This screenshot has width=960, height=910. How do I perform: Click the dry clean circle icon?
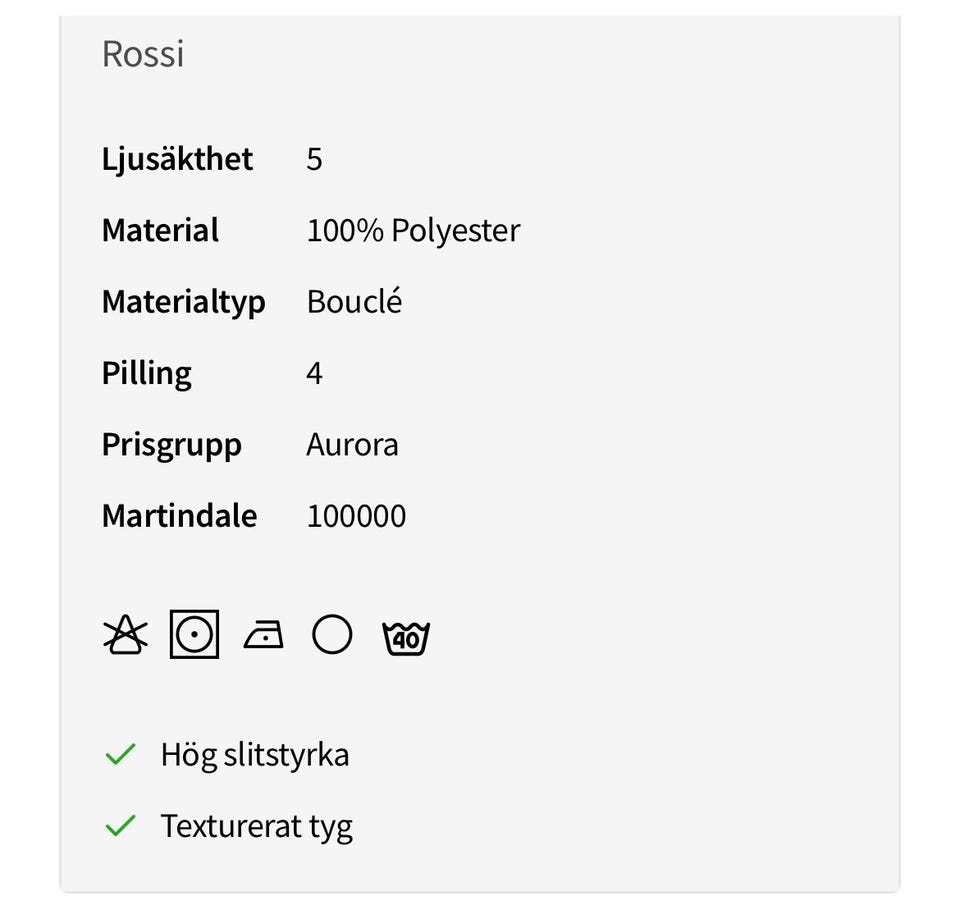tap(332, 635)
